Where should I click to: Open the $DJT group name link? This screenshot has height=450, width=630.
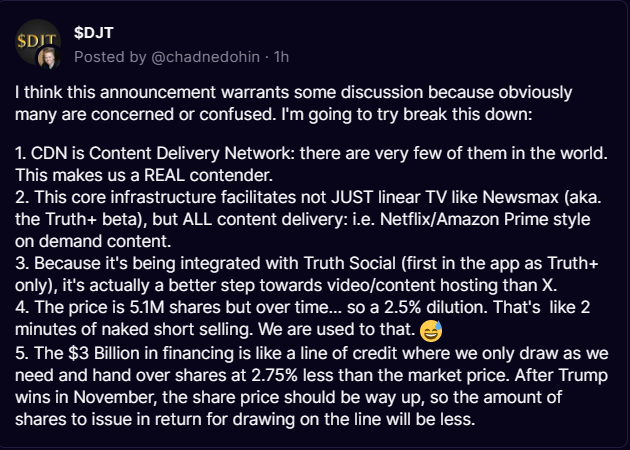[x=93, y=30]
